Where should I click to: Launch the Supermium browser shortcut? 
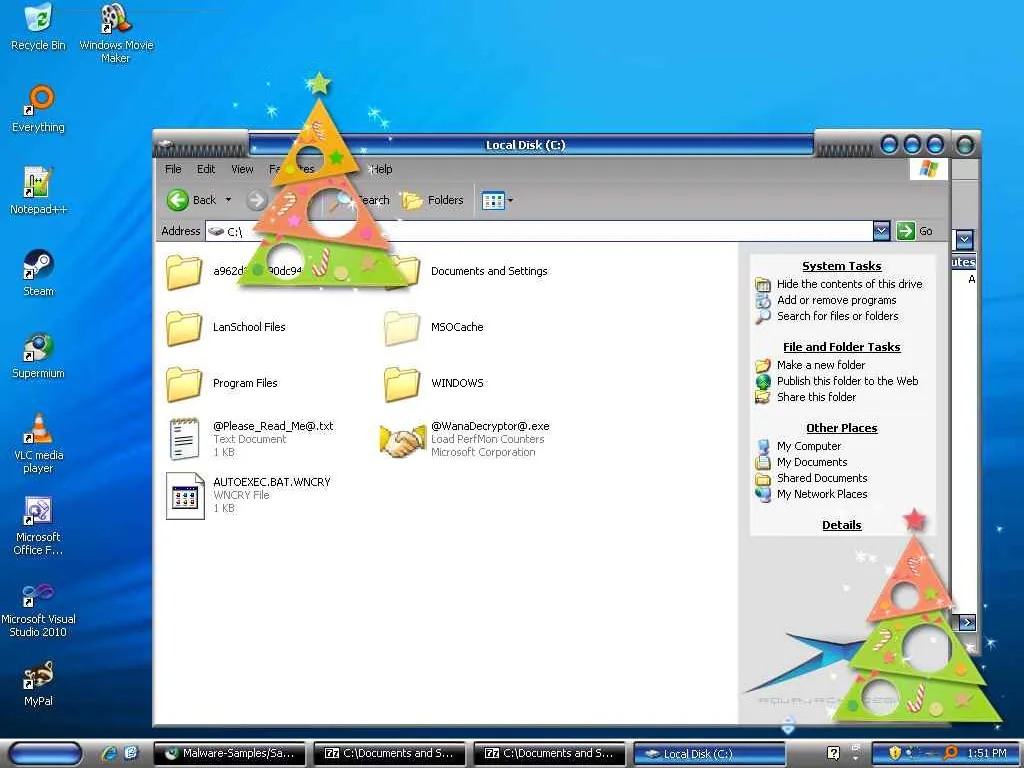tap(38, 355)
